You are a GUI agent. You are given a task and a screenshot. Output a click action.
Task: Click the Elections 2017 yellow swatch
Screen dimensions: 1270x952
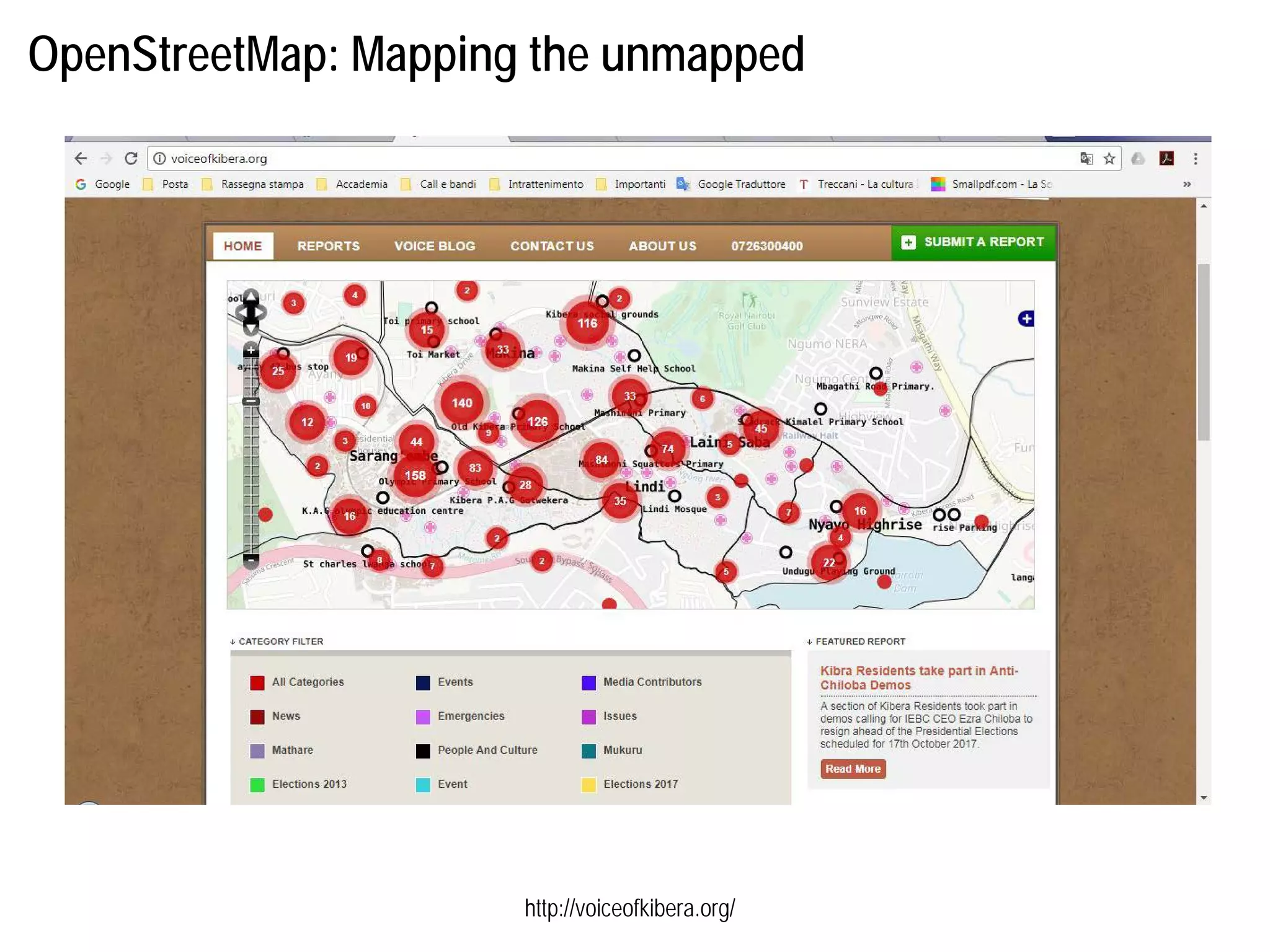[x=588, y=785]
